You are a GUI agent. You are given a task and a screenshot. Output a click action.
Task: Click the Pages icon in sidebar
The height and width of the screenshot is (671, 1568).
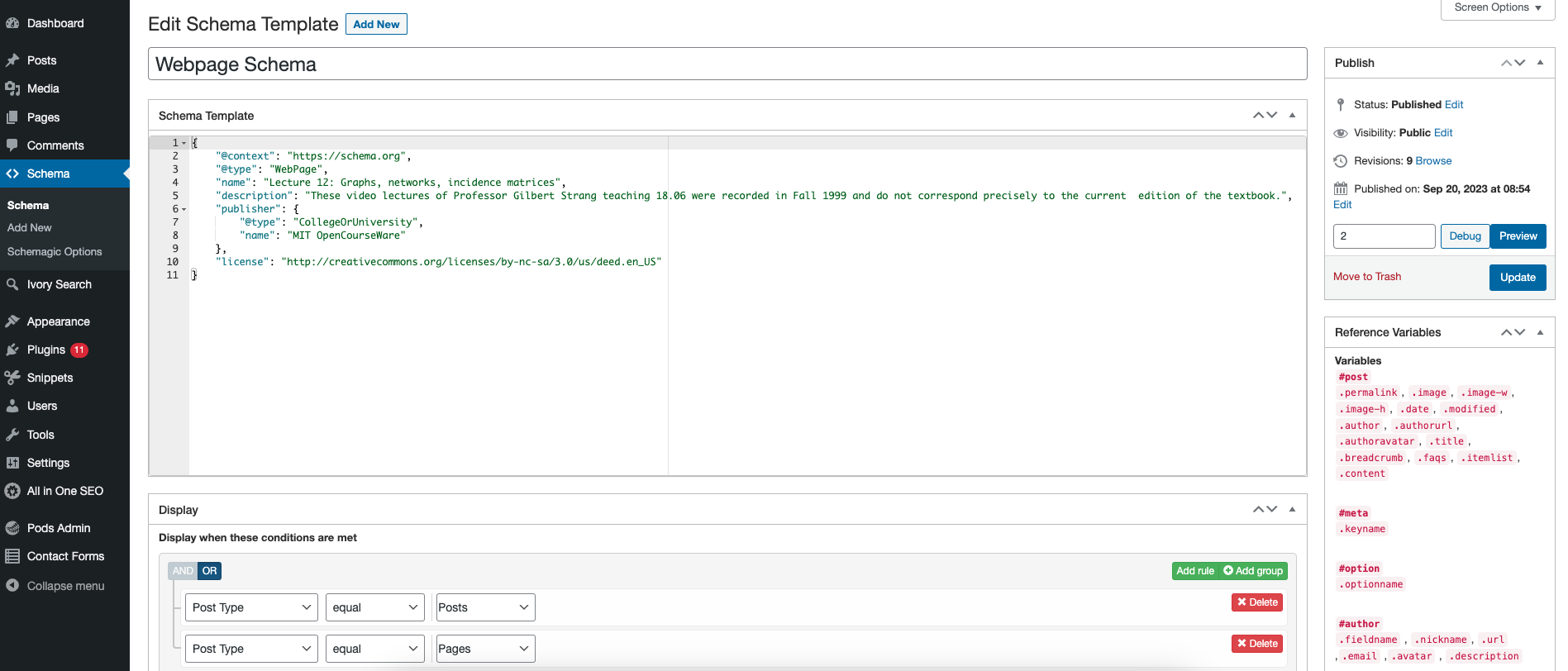12,117
